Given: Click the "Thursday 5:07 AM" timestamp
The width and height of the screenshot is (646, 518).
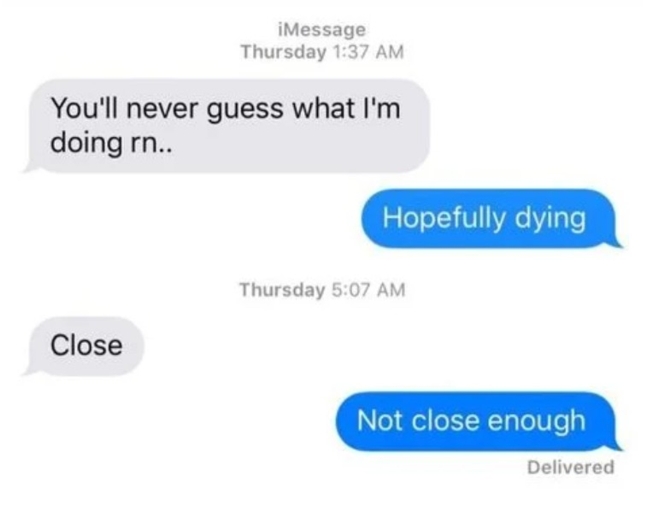Looking at the screenshot, I should (x=322, y=289).
